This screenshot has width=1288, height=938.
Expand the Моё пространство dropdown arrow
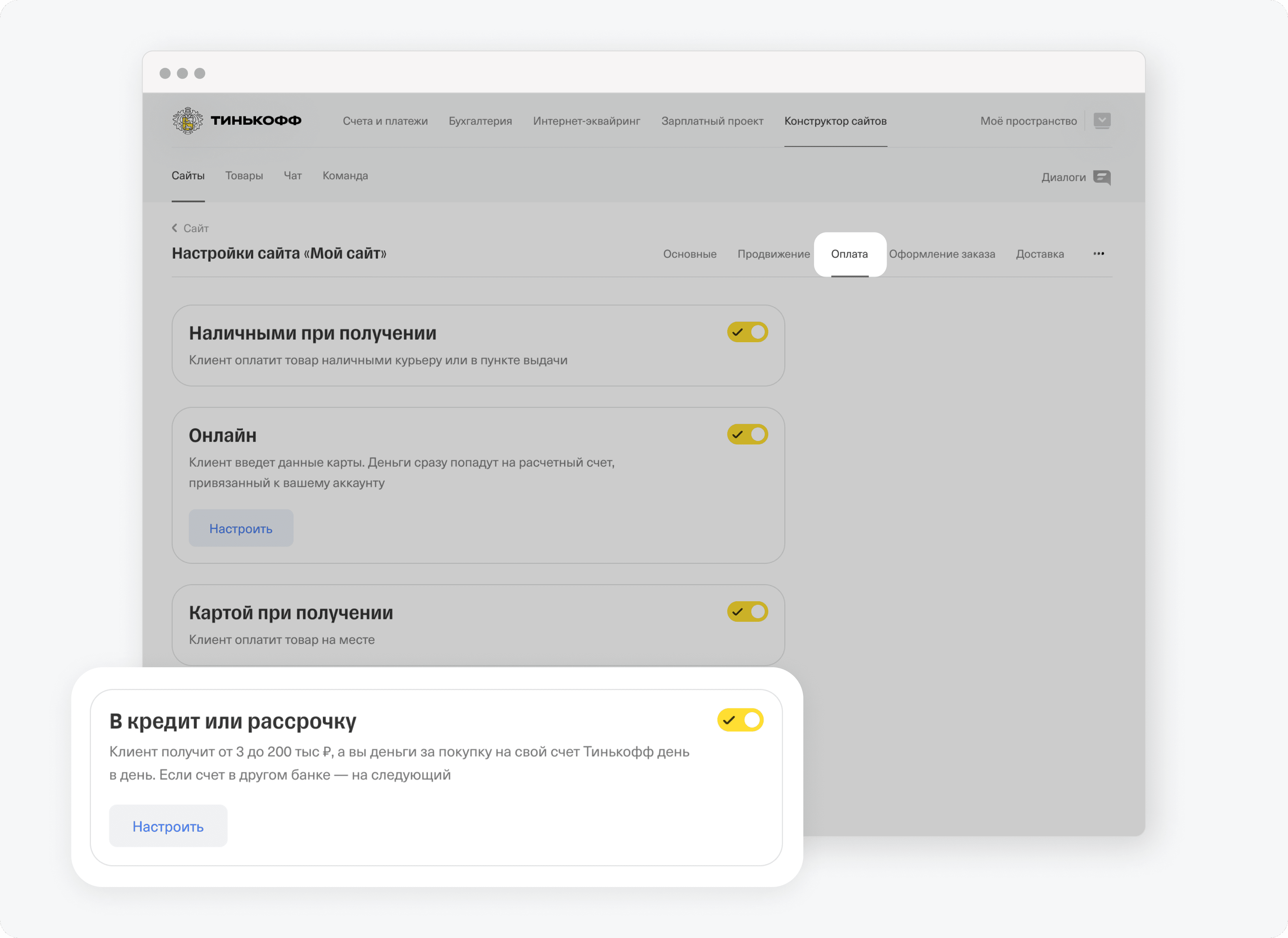[1102, 120]
